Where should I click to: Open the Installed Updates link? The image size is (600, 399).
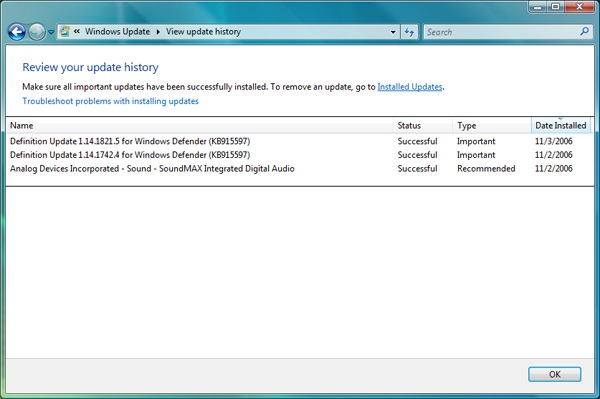(x=410, y=87)
